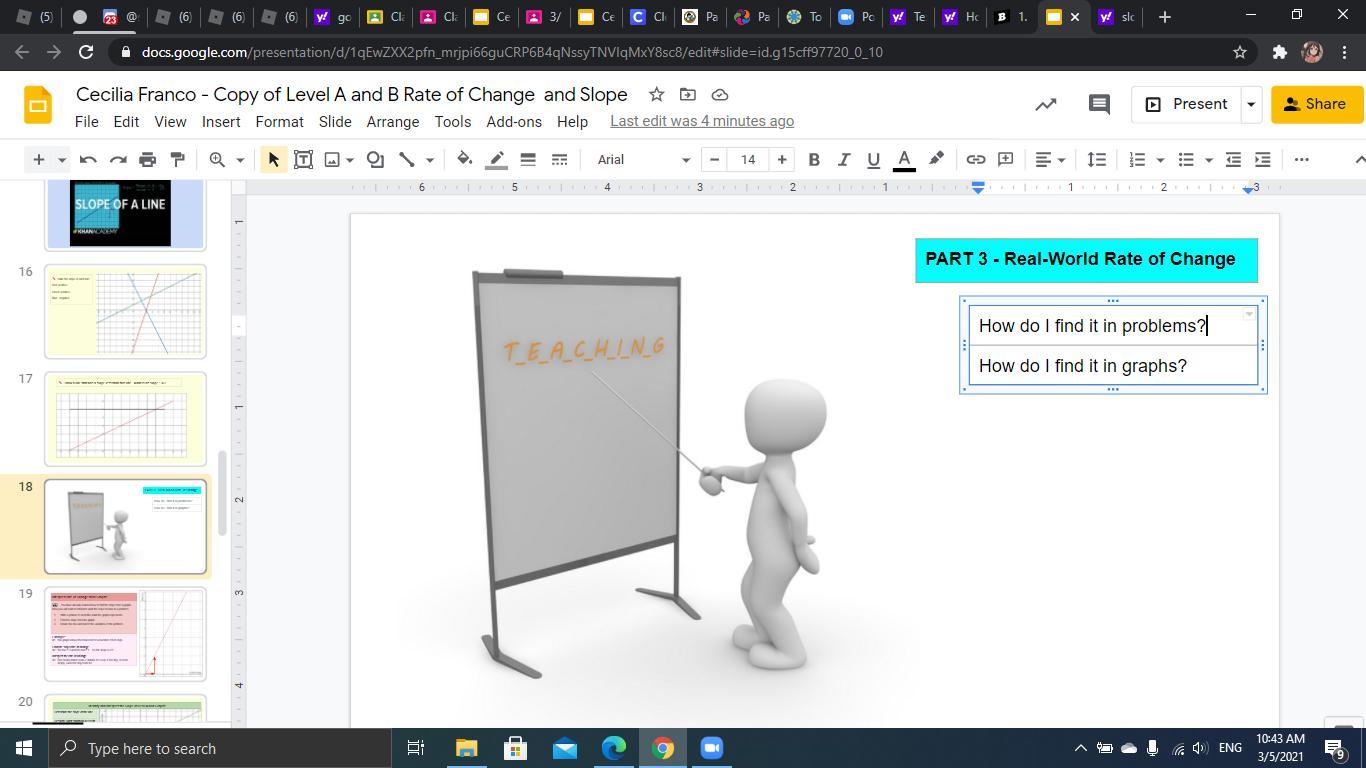Click the print icon in toolbar

point(148,160)
